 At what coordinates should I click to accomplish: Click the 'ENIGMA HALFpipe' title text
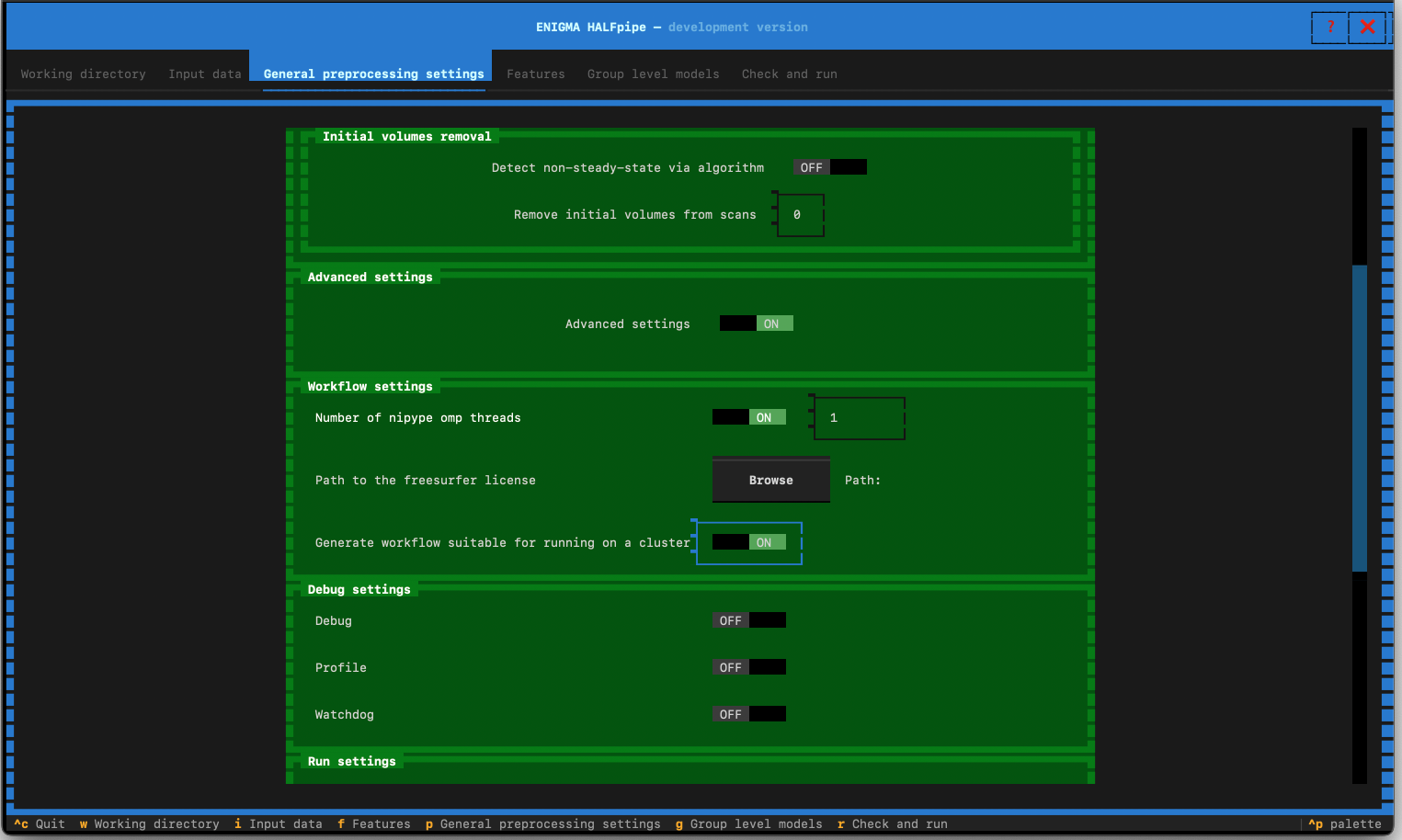(x=591, y=27)
